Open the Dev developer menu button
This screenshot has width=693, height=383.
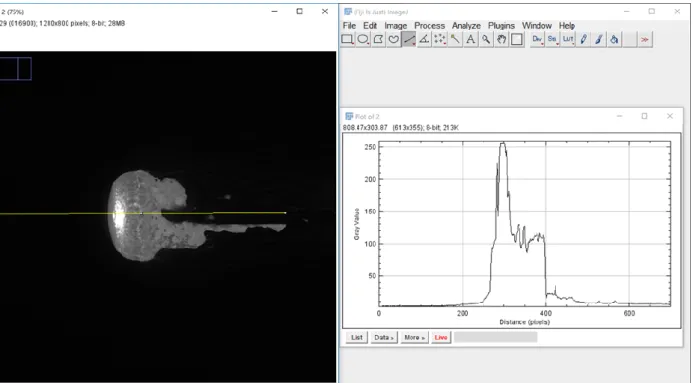click(x=537, y=39)
